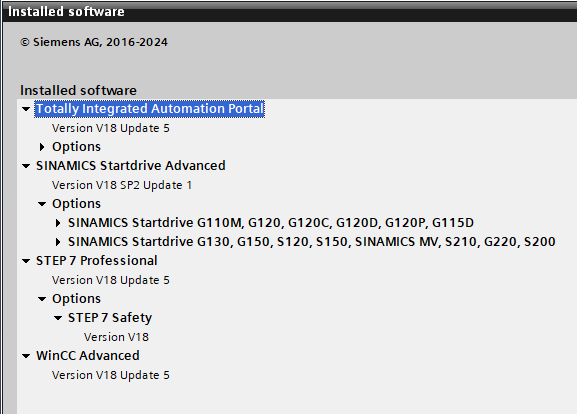Collapse Options under SINAMICS Startdrive Advanced
The image size is (577, 414).
[42, 204]
